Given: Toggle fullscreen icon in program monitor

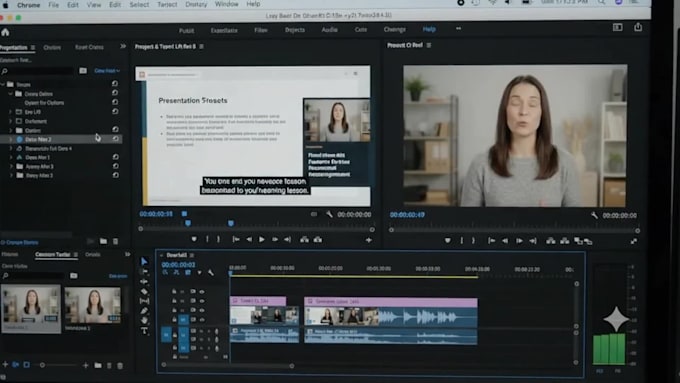Looking at the screenshot, I should tap(634, 241).
